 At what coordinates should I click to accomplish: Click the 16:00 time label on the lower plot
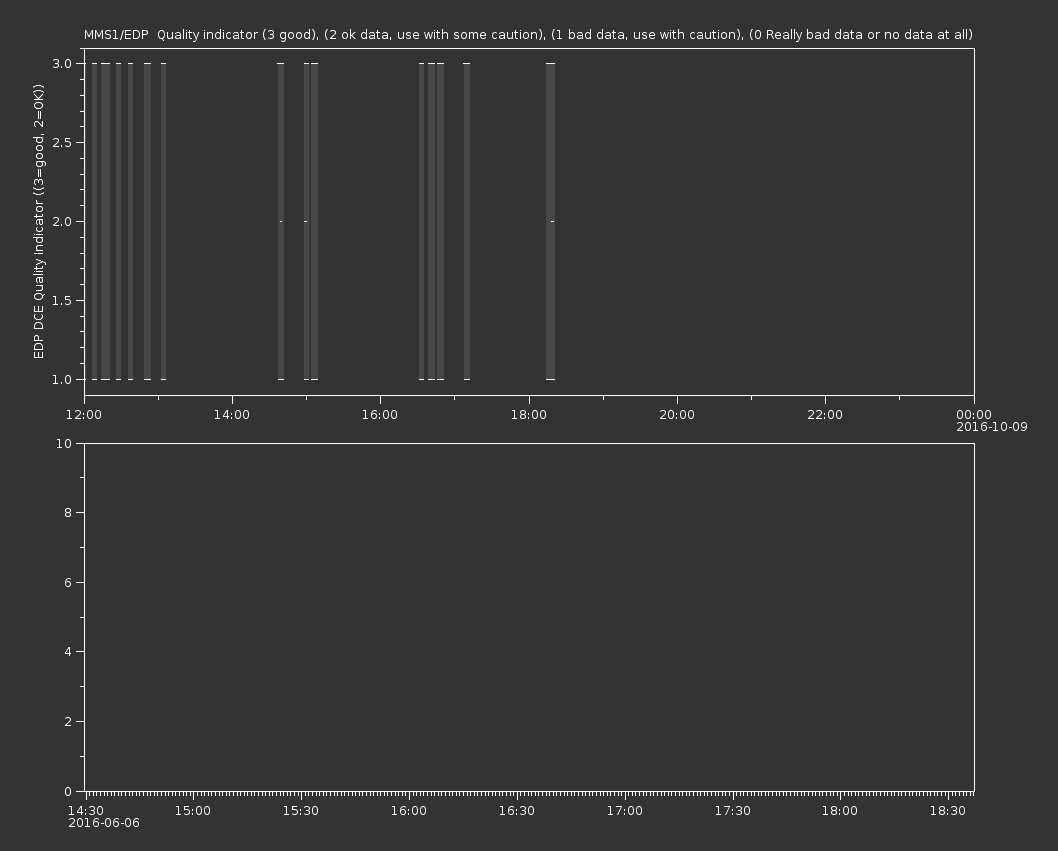(409, 811)
